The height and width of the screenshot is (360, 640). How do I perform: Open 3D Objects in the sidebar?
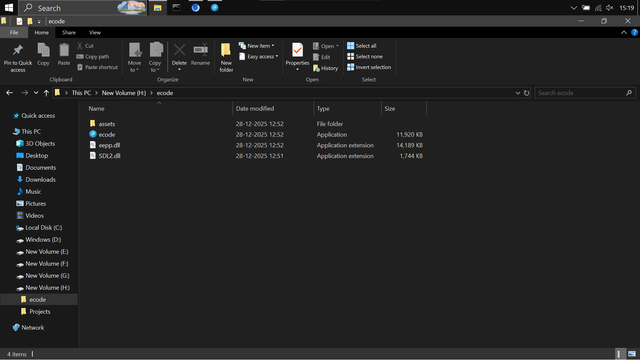[40, 143]
